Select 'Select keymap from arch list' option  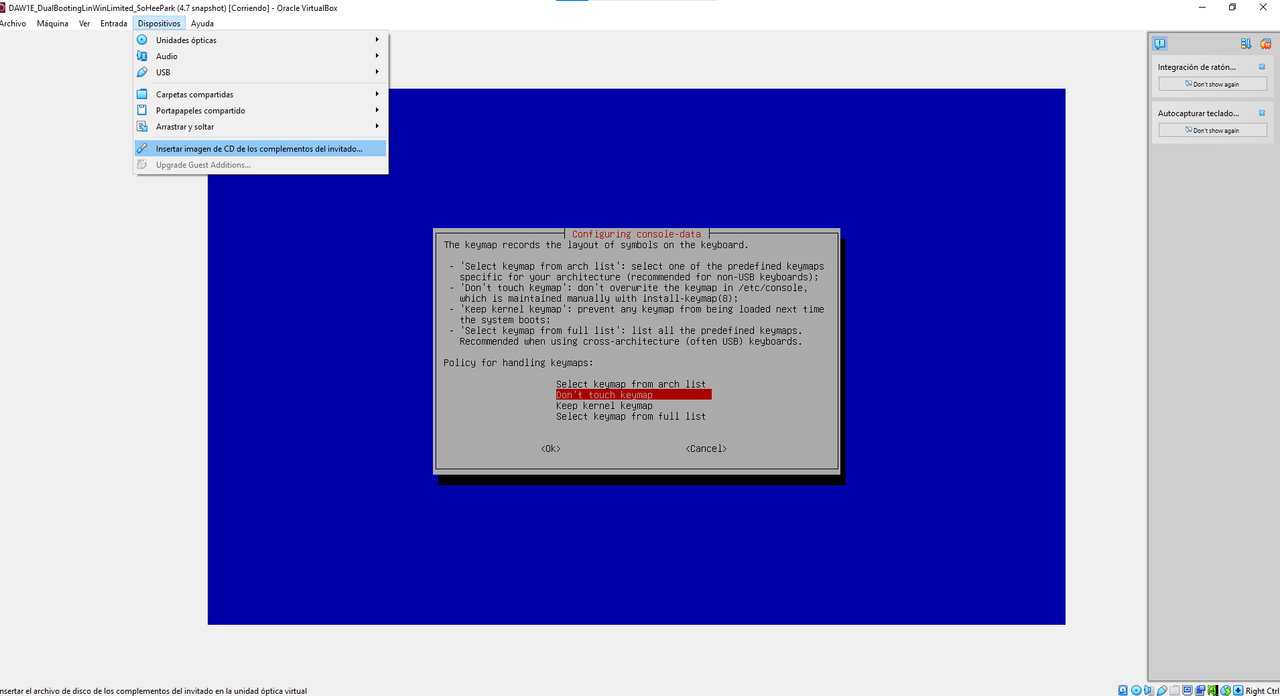tap(631, 384)
